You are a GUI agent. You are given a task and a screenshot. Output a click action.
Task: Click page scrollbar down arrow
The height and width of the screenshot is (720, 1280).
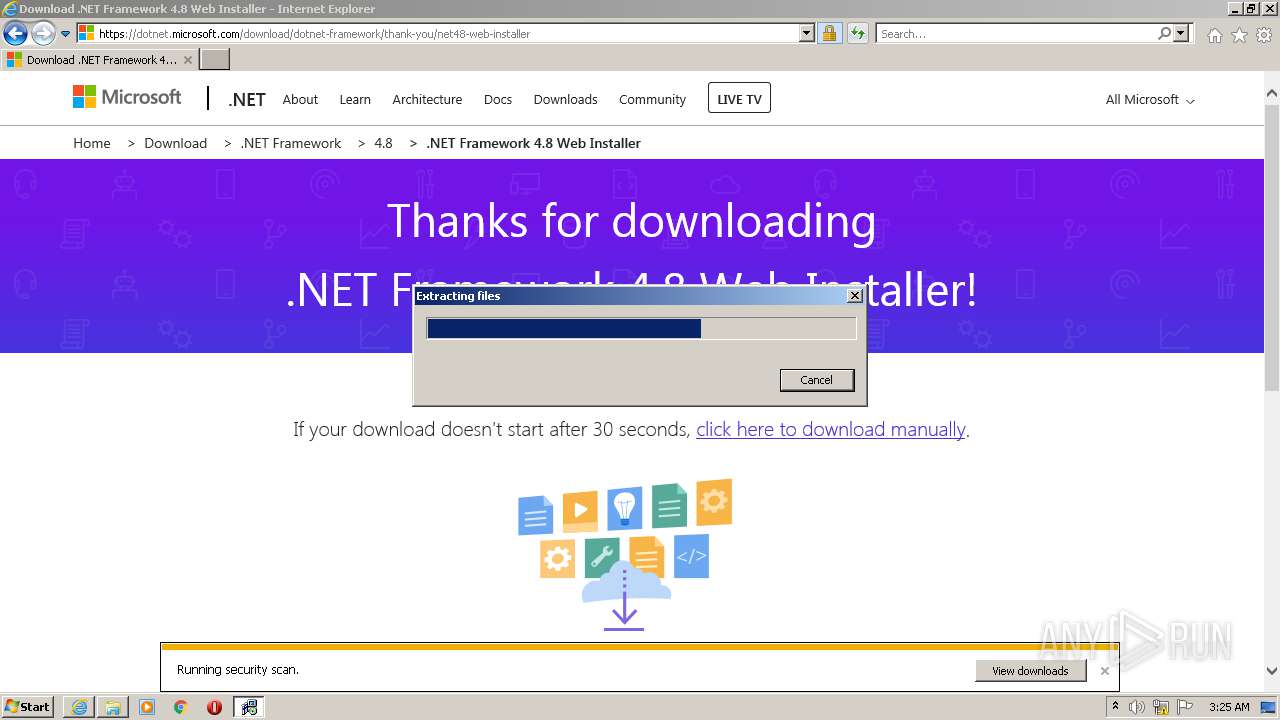(x=1272, y=671)
